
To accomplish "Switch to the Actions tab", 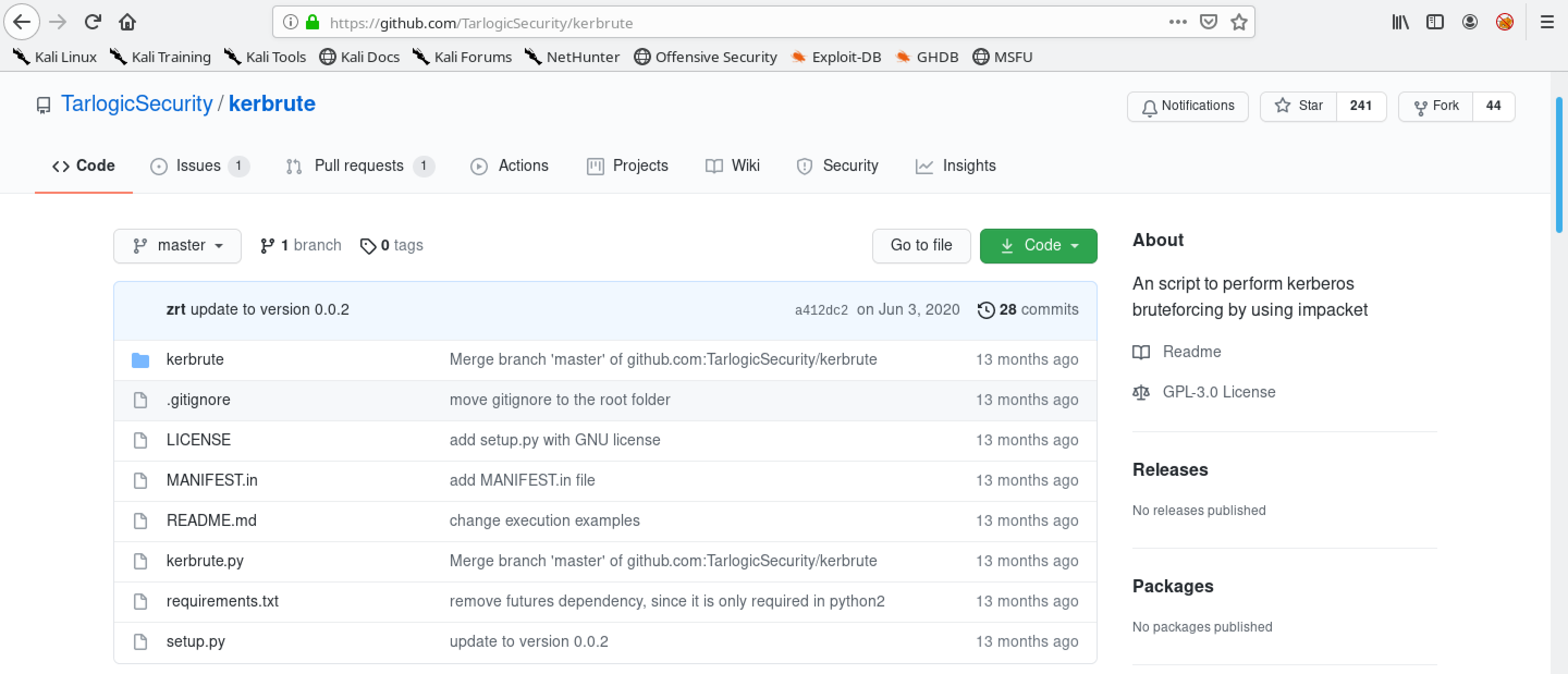I will click(510, 166).
